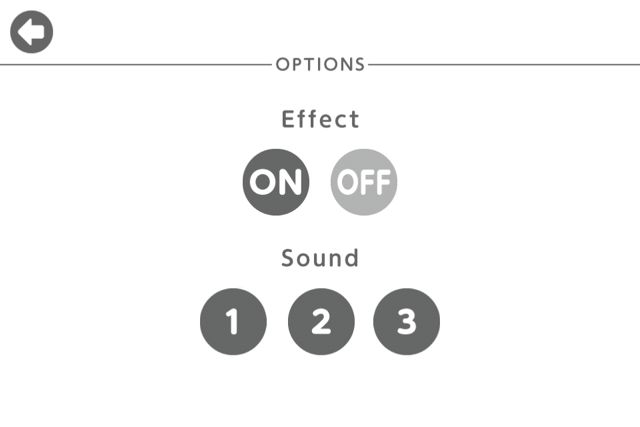Select Sound option 1

click(233, 322)
